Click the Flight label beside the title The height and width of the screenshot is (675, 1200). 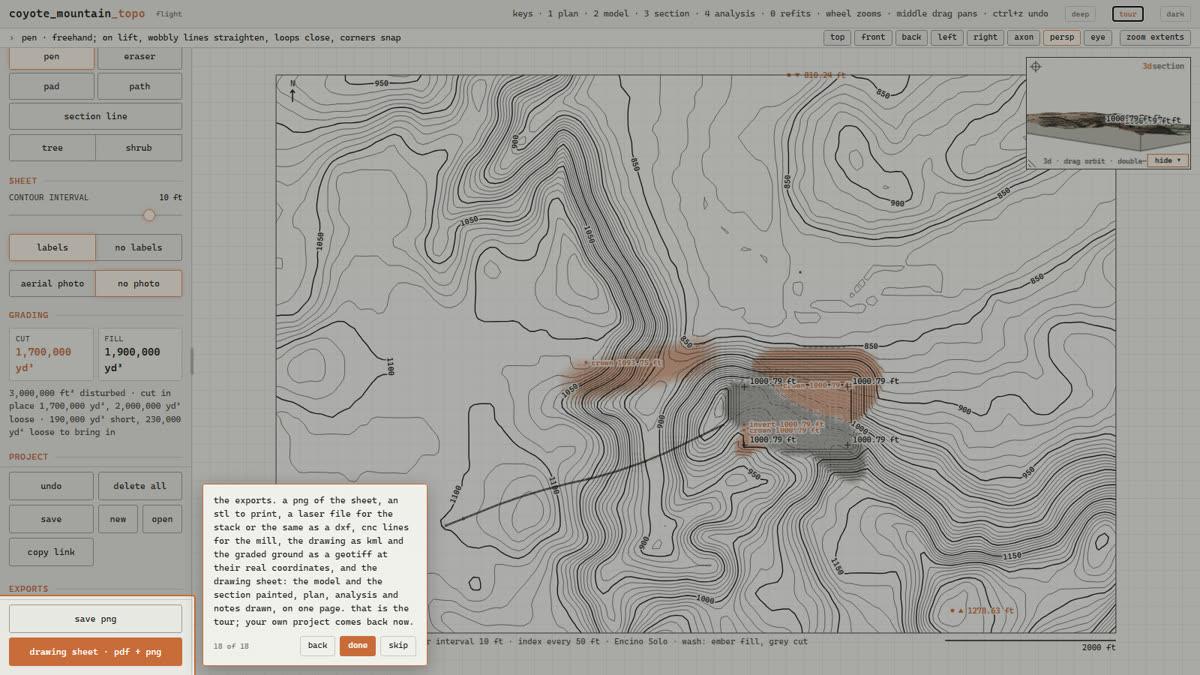coord(168,15)
